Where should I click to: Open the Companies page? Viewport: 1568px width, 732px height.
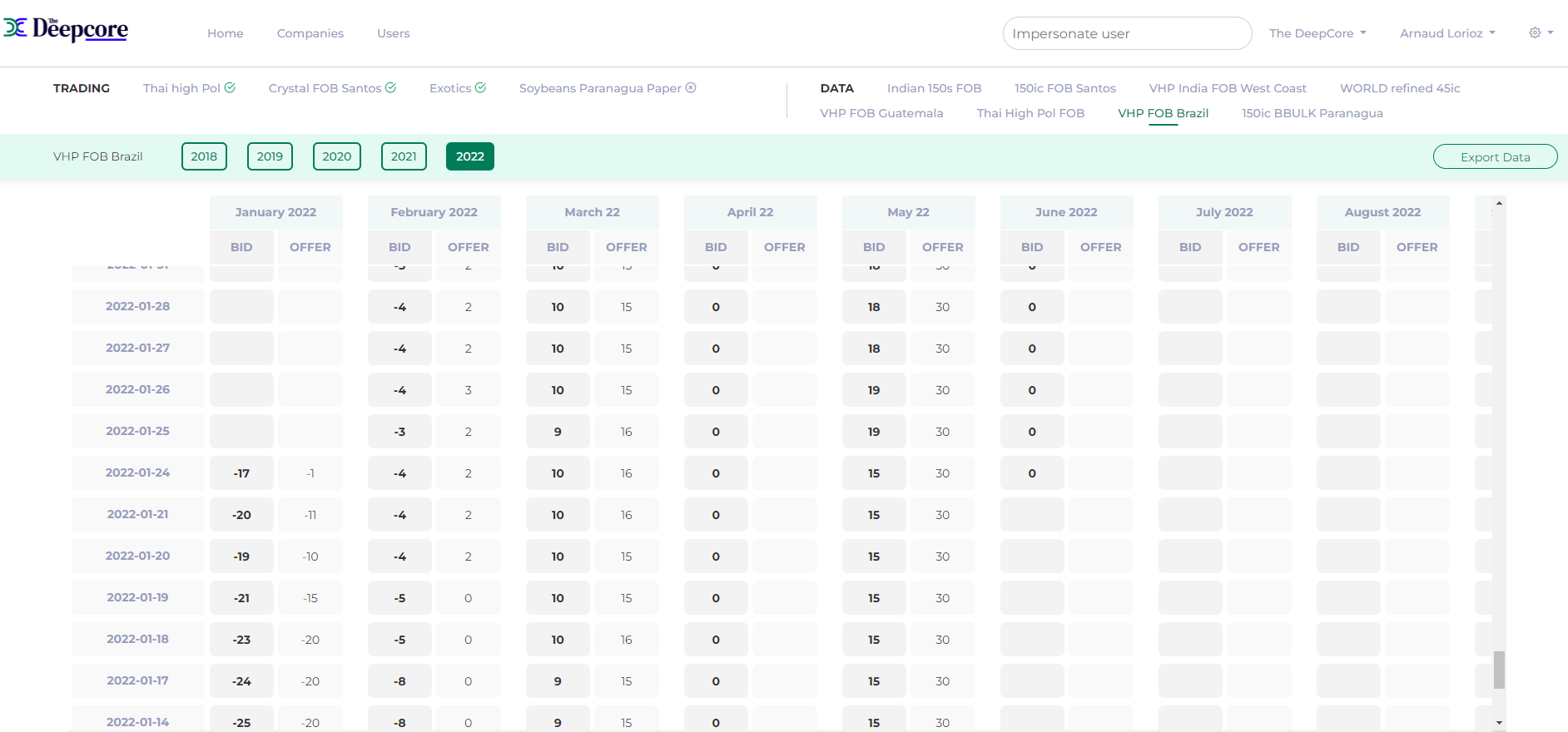click(310, 33)
